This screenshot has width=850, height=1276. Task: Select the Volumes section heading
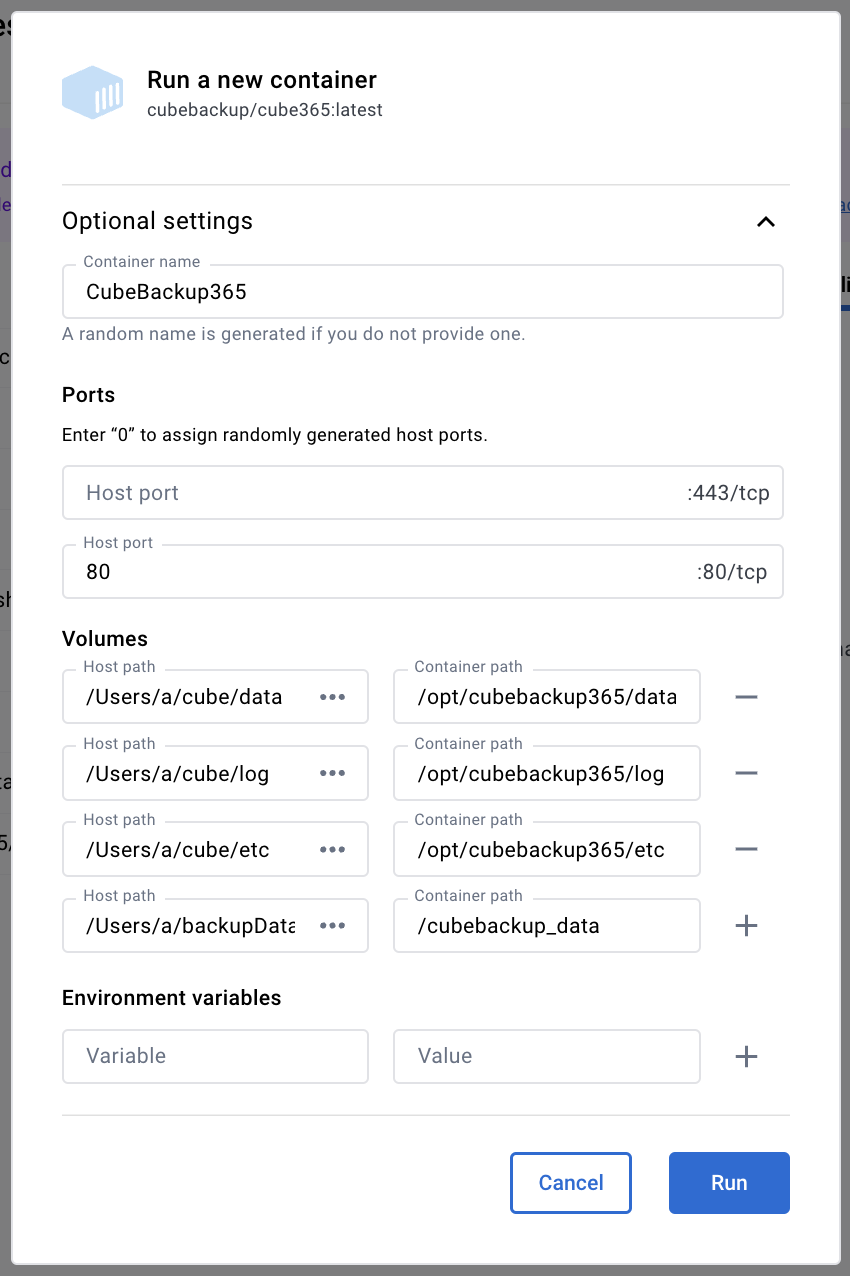pyautogui.click(x=105, y=638)
